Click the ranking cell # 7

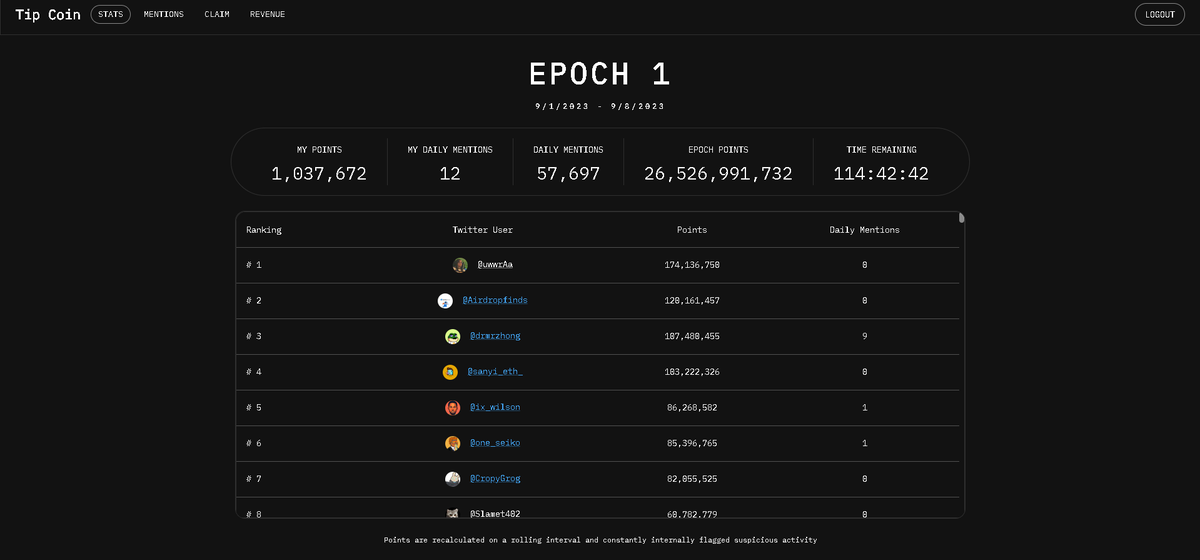click(x=254, y=479)
